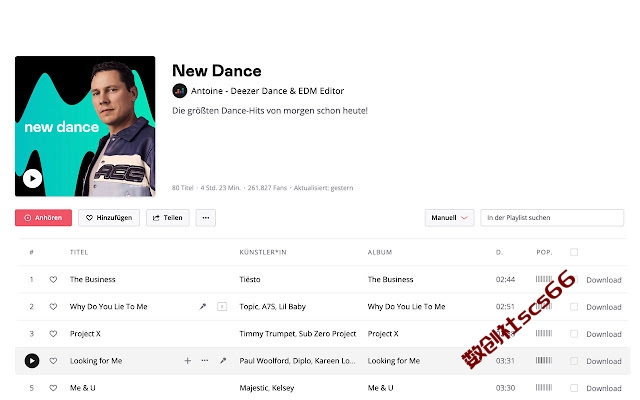Click Download in Project X row
This screenshot has width=640, height=400.
pyautogui.click(x=604, y=334)
